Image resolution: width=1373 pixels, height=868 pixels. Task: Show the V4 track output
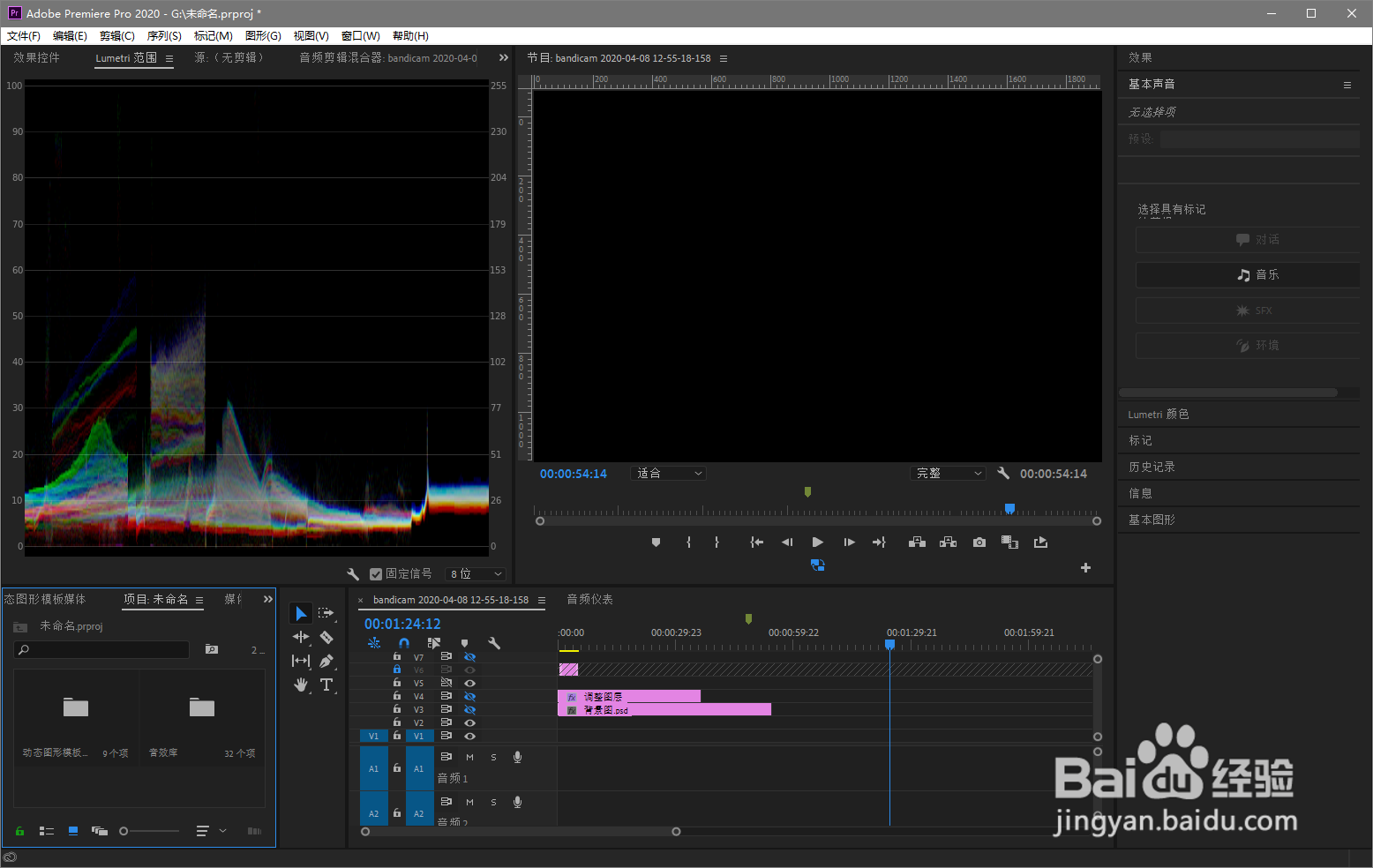pyautogui.click(x=470, y=697)
